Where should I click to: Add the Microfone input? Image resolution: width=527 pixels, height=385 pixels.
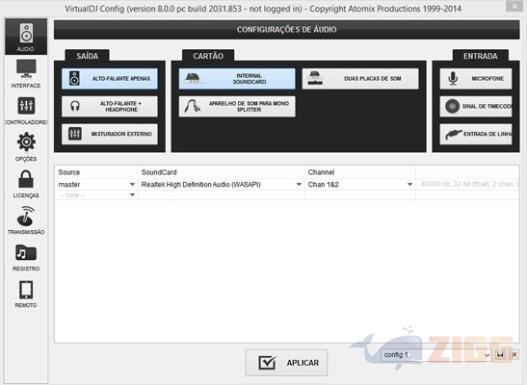click(476, 79)
